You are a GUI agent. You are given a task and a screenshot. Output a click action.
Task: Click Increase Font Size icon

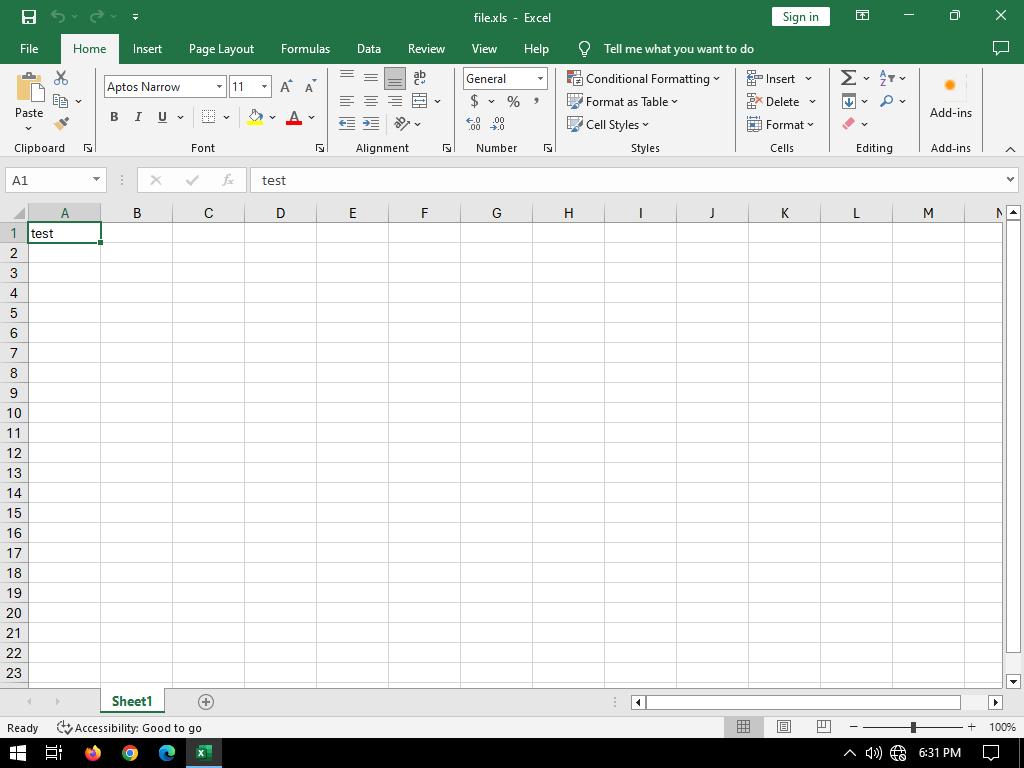click(286, 87)
